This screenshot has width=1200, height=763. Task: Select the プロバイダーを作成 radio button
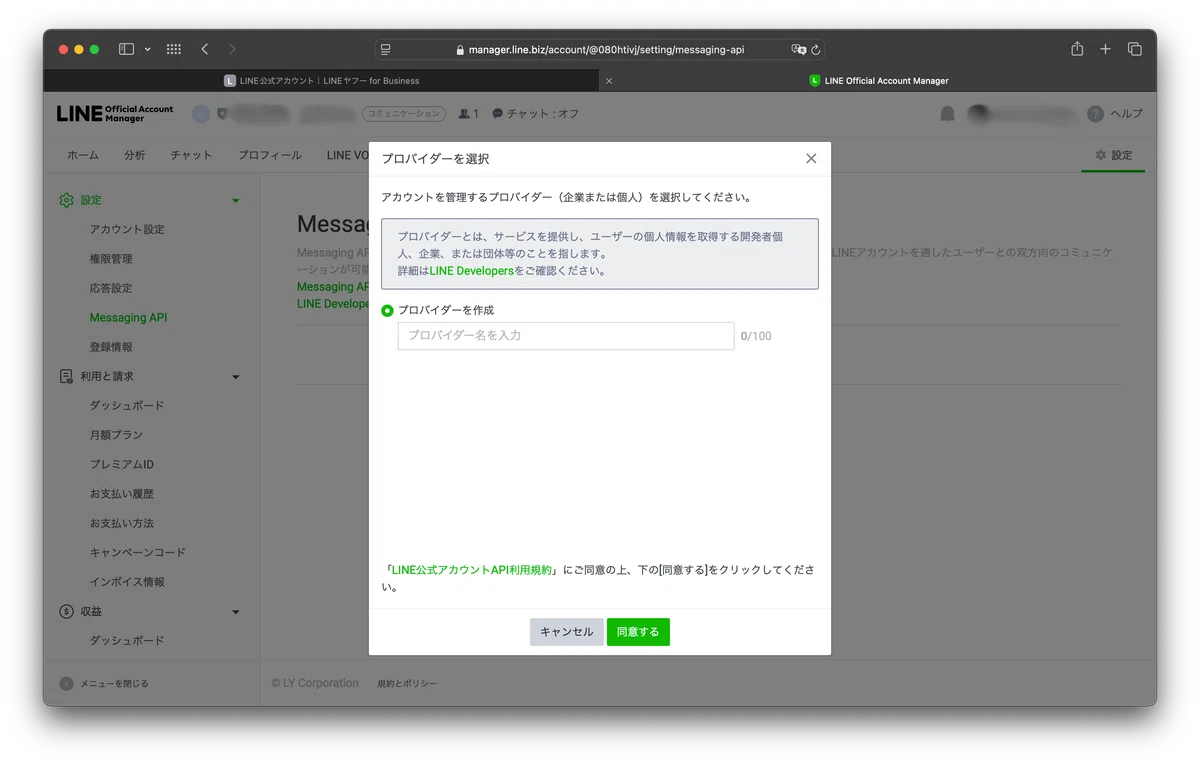387,311
